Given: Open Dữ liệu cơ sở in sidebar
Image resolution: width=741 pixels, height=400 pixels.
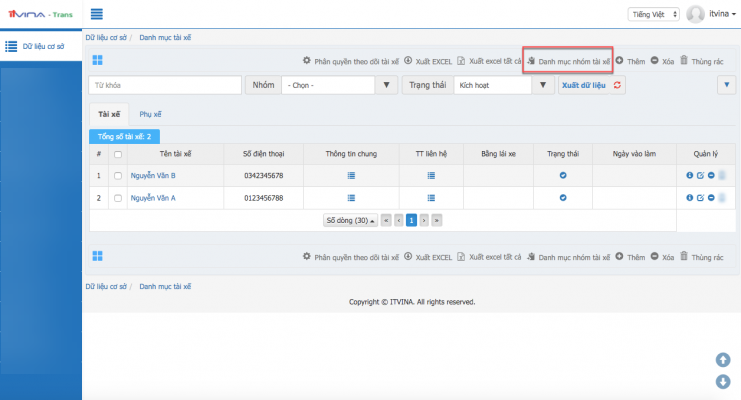Looking at the screenshot, I should pyautogui.click(x=40, y=46).
